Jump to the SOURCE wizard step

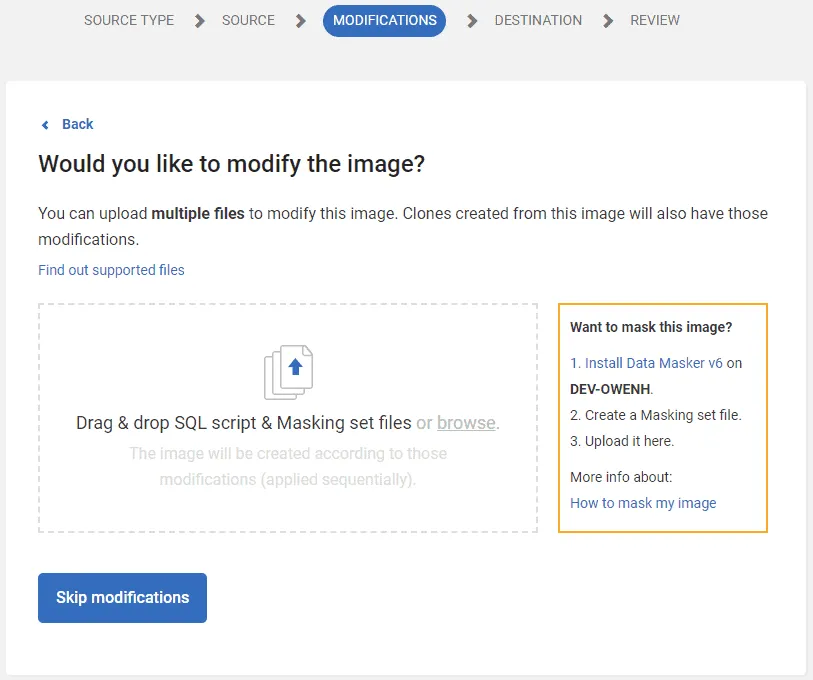tap(248, 20)
